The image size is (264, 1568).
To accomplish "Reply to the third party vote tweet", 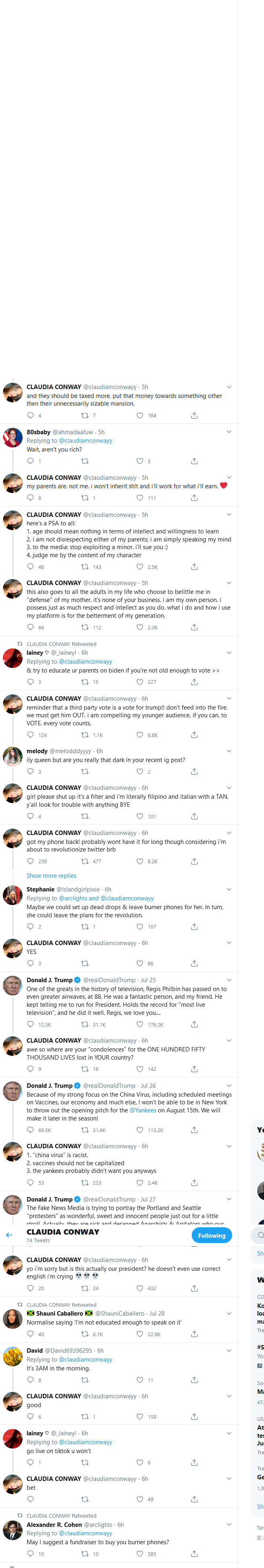I will tap(31, 735).
